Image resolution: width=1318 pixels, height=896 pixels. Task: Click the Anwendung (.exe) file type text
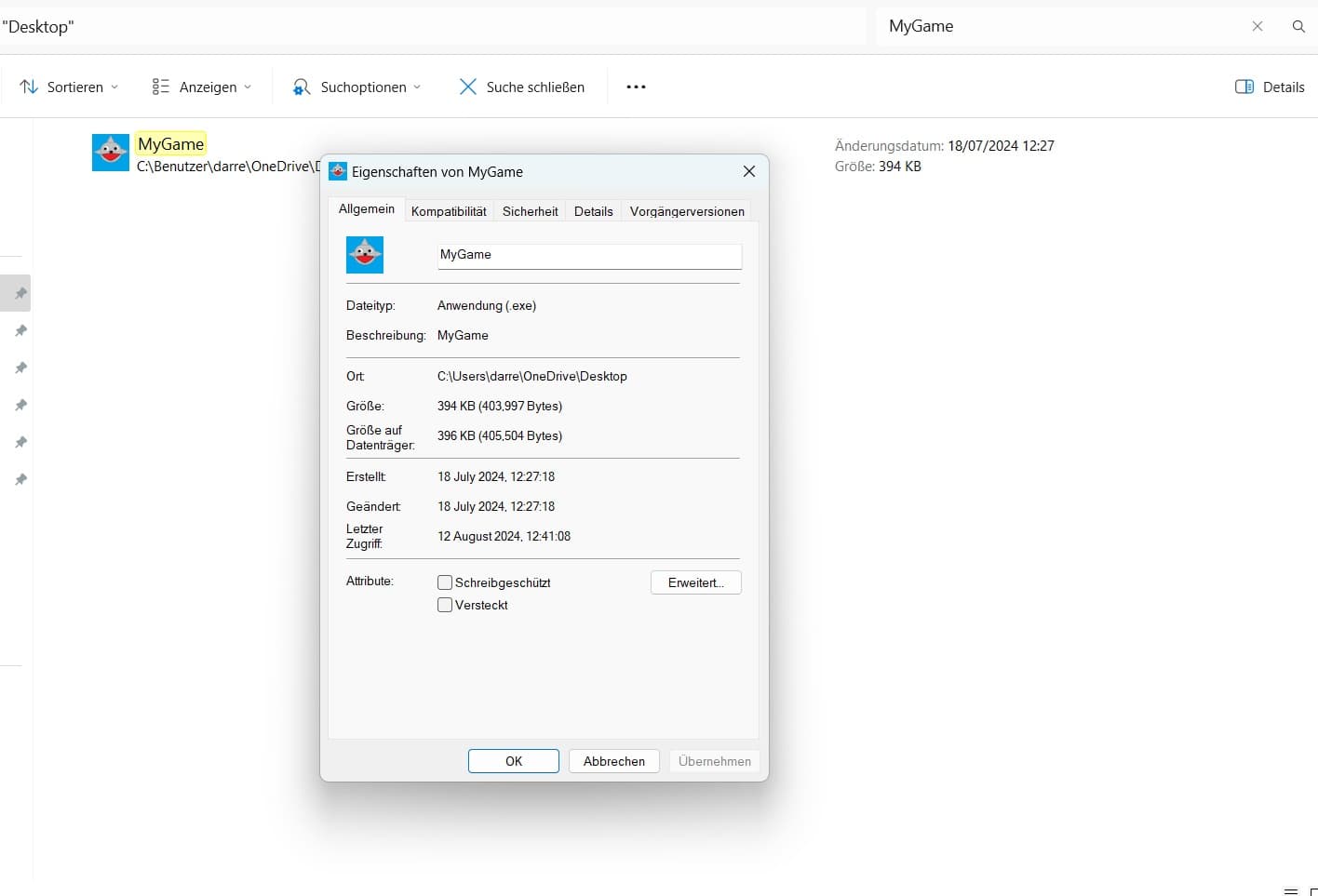pyautogui.click(x=487, y=305)
